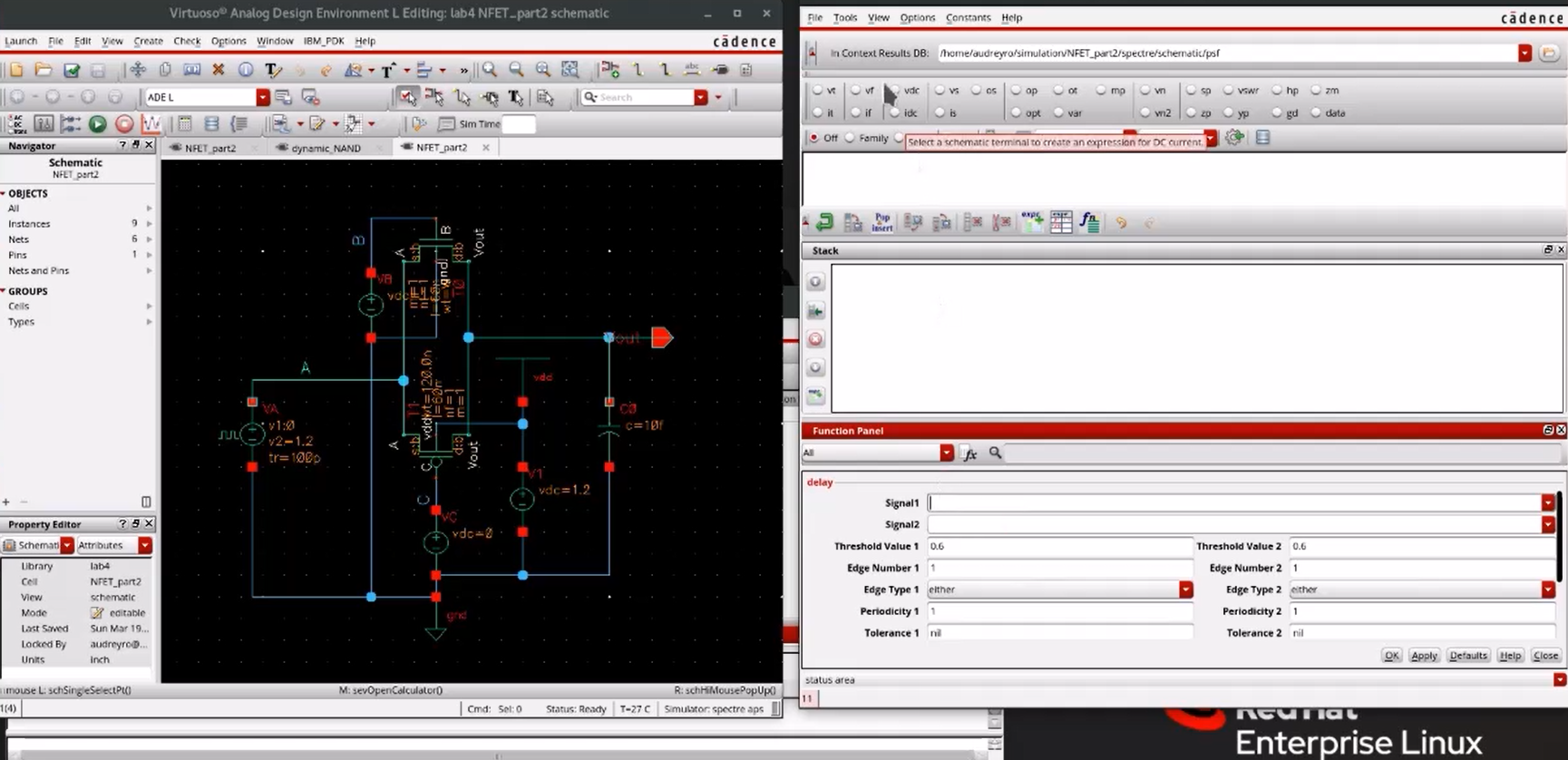The image size is (1568, 760).
Task: Click the New file icon in Virtuoso toolbar
Action: (x=16, y=70)
